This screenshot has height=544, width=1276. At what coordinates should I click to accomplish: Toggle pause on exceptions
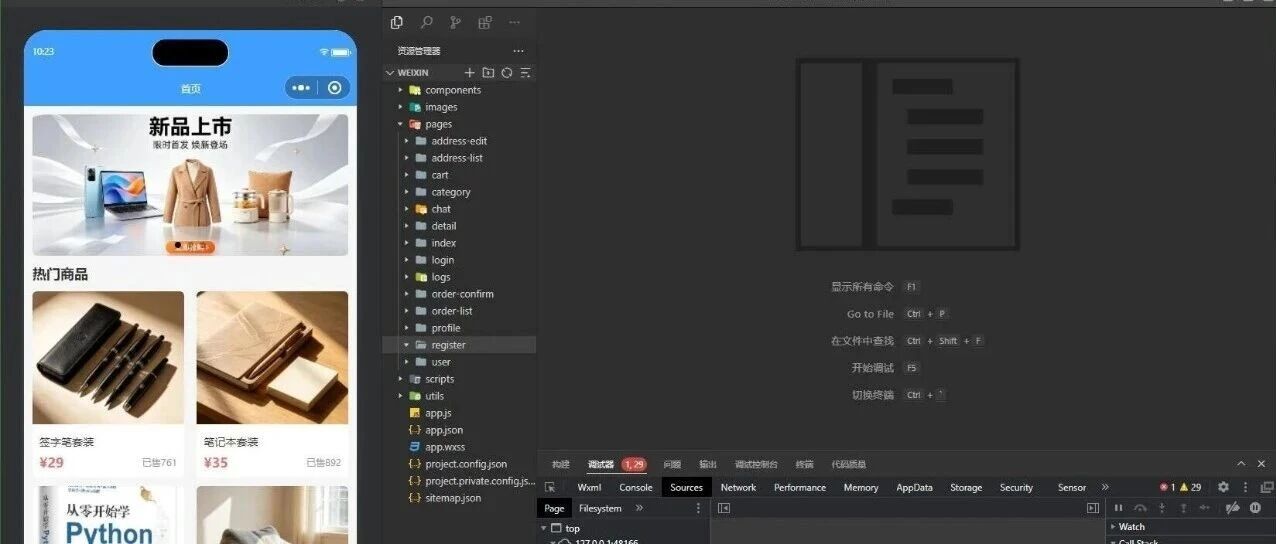click(x=1255, y=508)
